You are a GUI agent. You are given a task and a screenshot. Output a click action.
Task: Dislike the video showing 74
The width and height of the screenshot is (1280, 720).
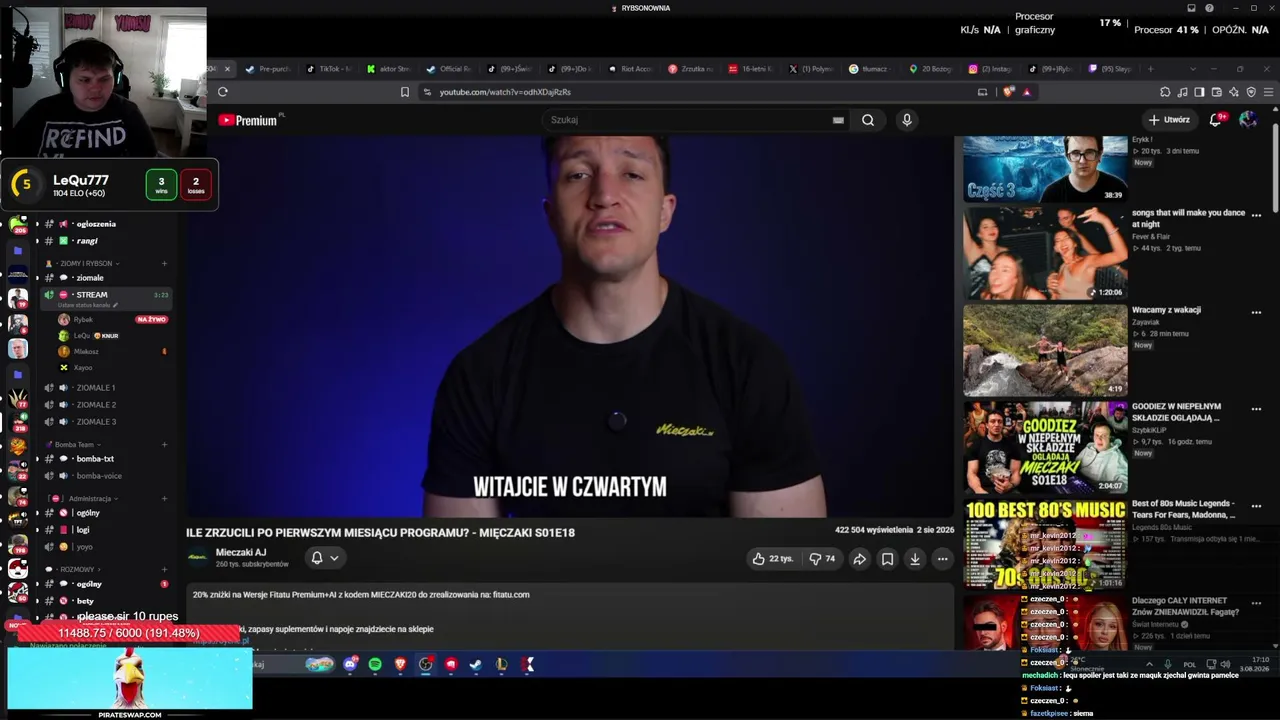(x=822, y=559)
